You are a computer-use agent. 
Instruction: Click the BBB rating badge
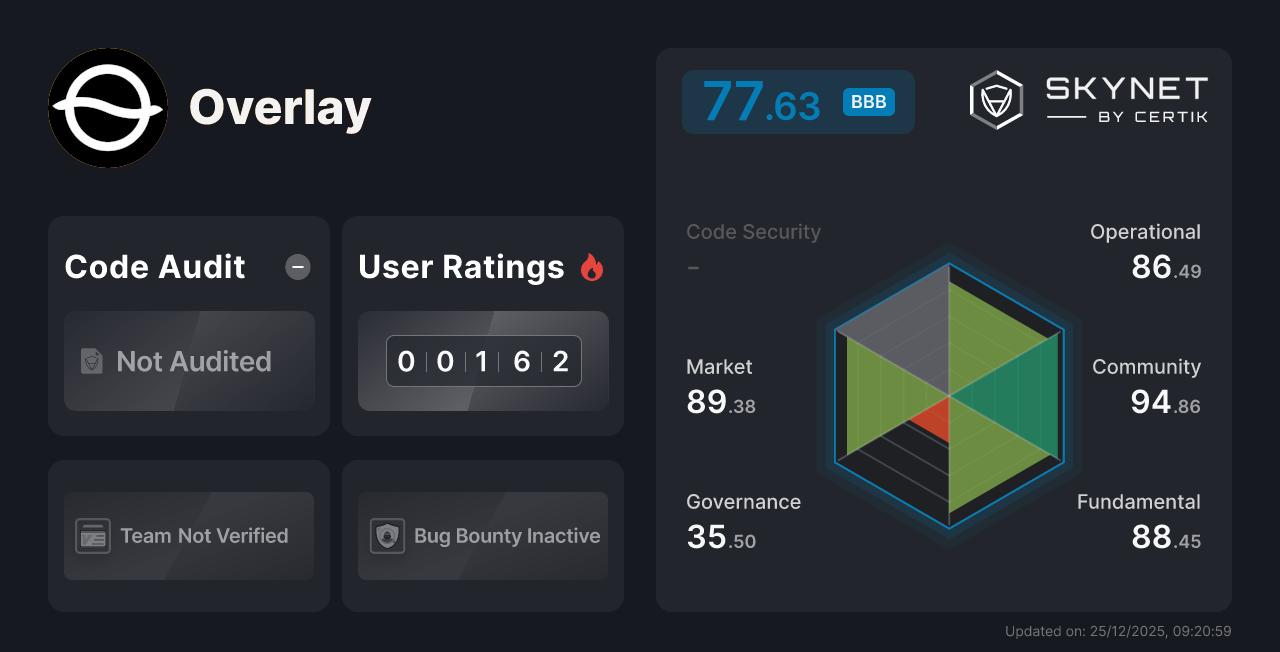[x=868, y=102]
